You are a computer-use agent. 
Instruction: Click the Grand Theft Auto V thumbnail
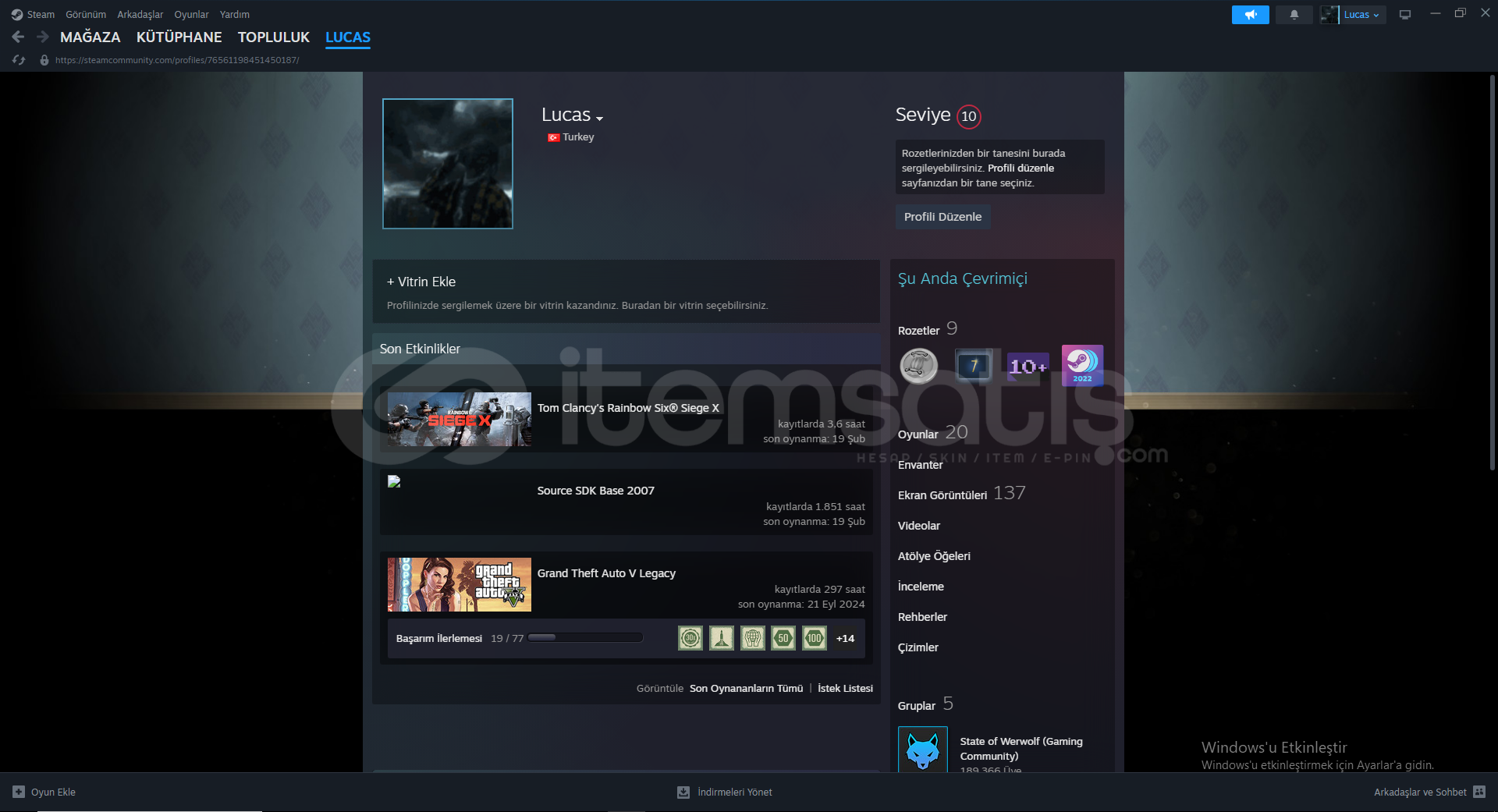click(x=460, y=584)
